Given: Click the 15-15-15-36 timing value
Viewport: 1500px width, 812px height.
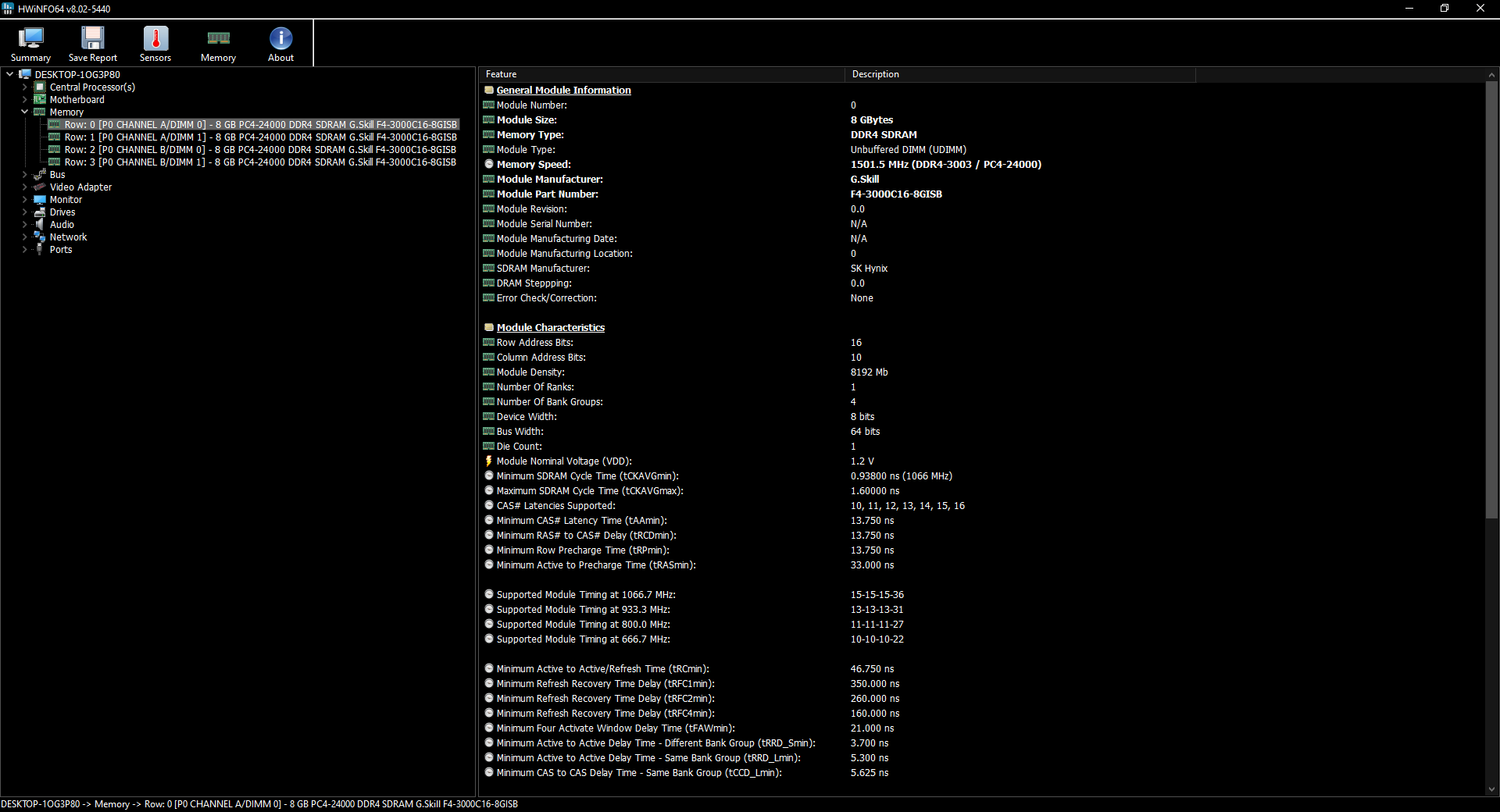Looking at the screenshot, I should 877,594.
